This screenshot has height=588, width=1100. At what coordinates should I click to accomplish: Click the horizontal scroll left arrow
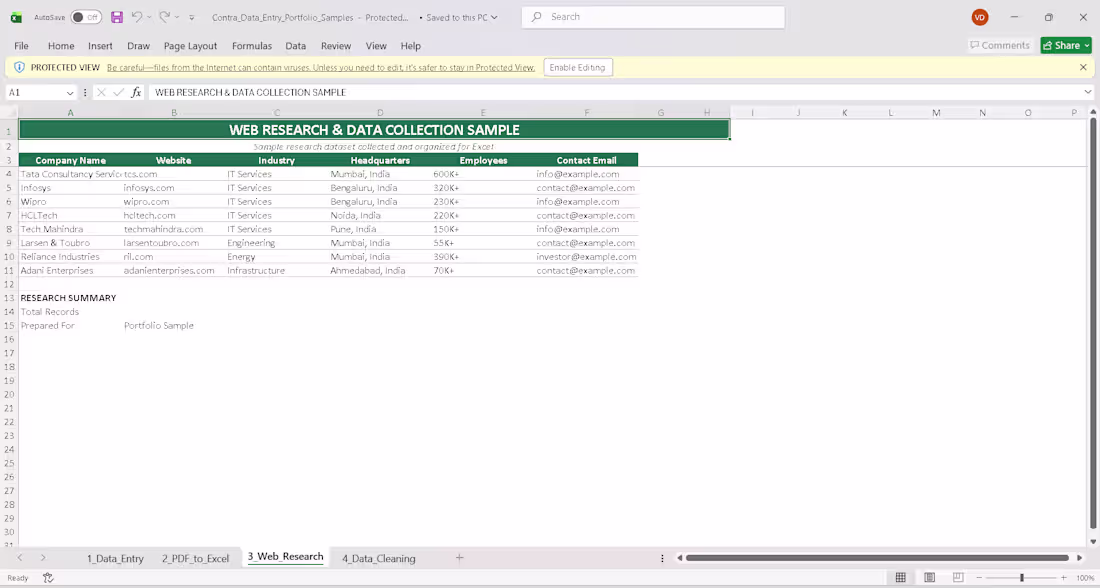(679, 558)
